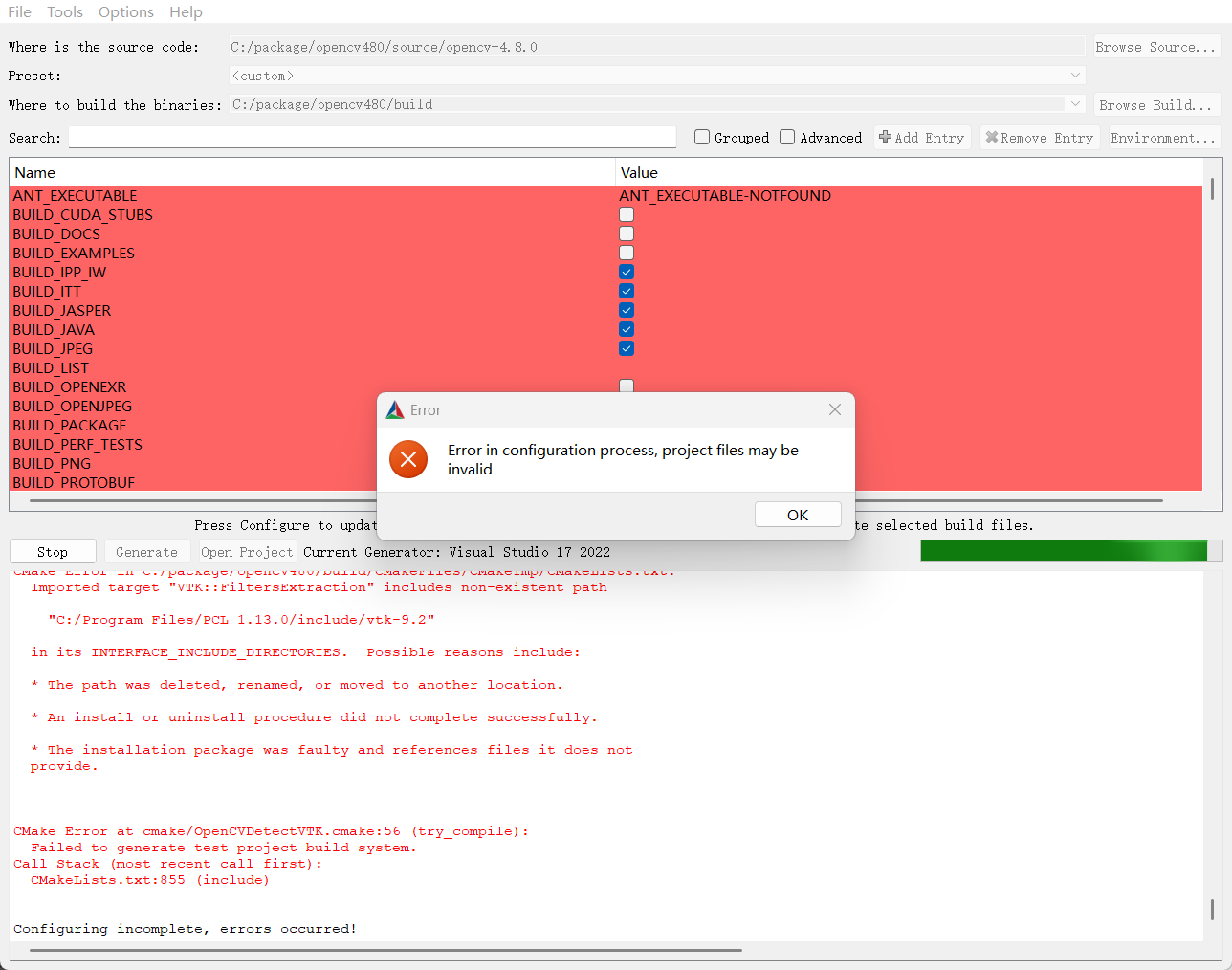Toggle the Advanced checkbox
The width and height of the screenshot is (1232, 970).
click(x=787, y=137)
